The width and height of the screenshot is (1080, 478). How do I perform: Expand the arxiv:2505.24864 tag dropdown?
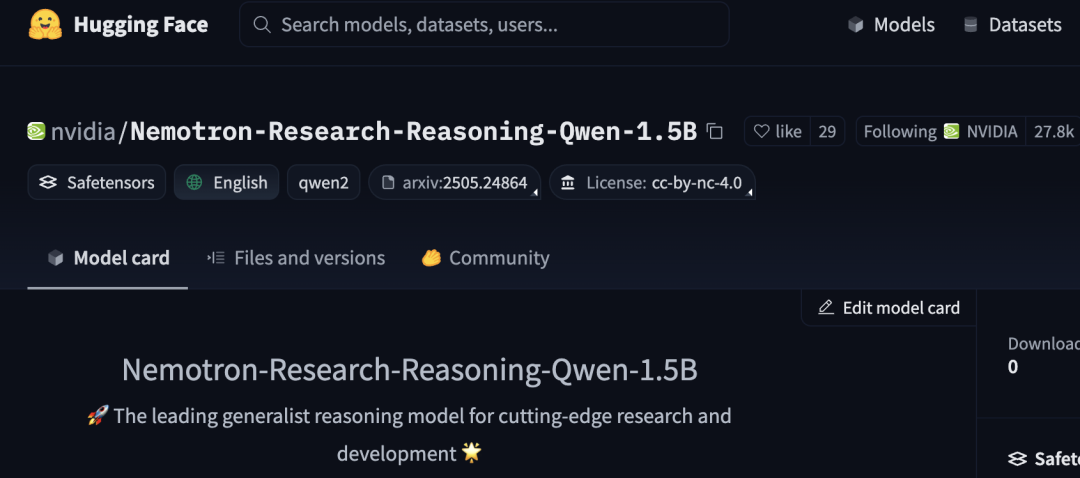[x=454, y=183]
